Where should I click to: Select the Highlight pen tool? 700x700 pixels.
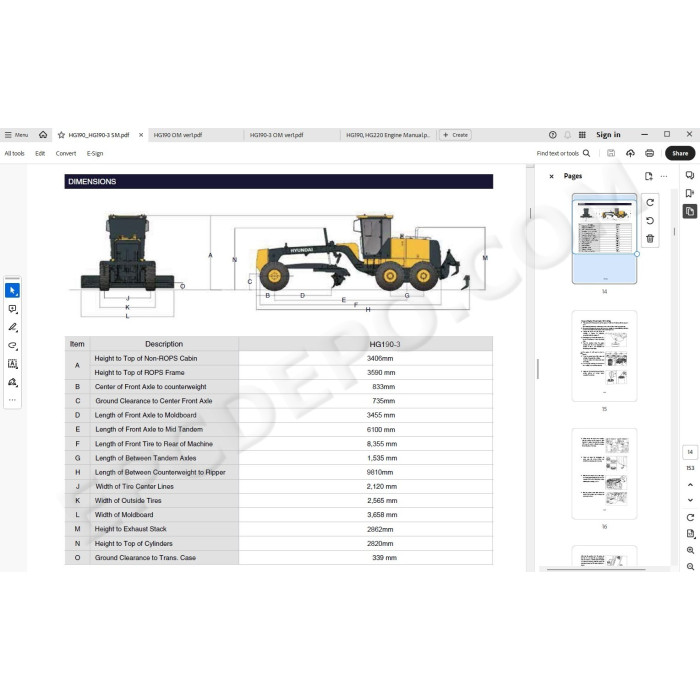pos(12,327)
